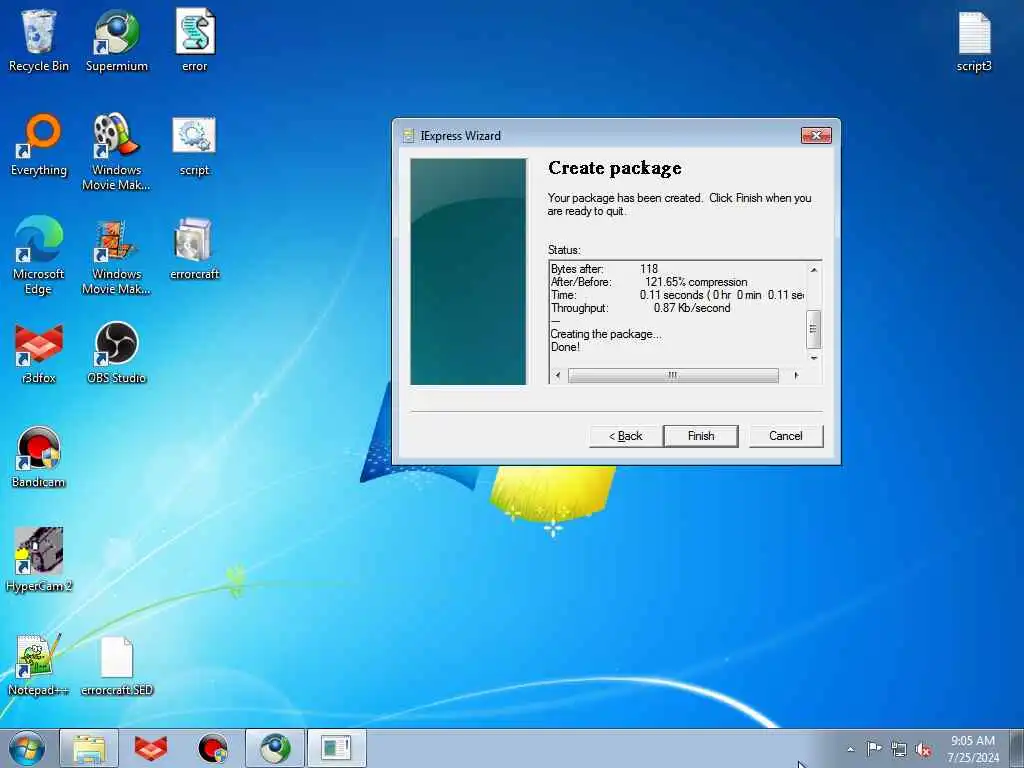Click the status horizontal scroll right arrow

coord(795,376)
